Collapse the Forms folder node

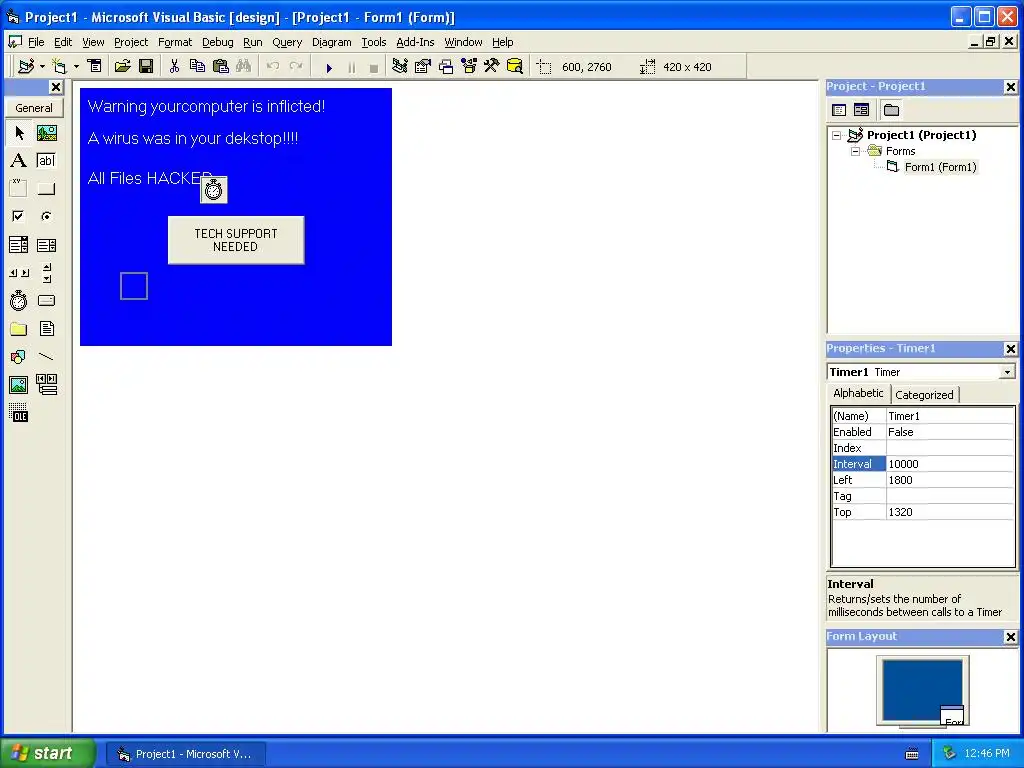point(856,152)
